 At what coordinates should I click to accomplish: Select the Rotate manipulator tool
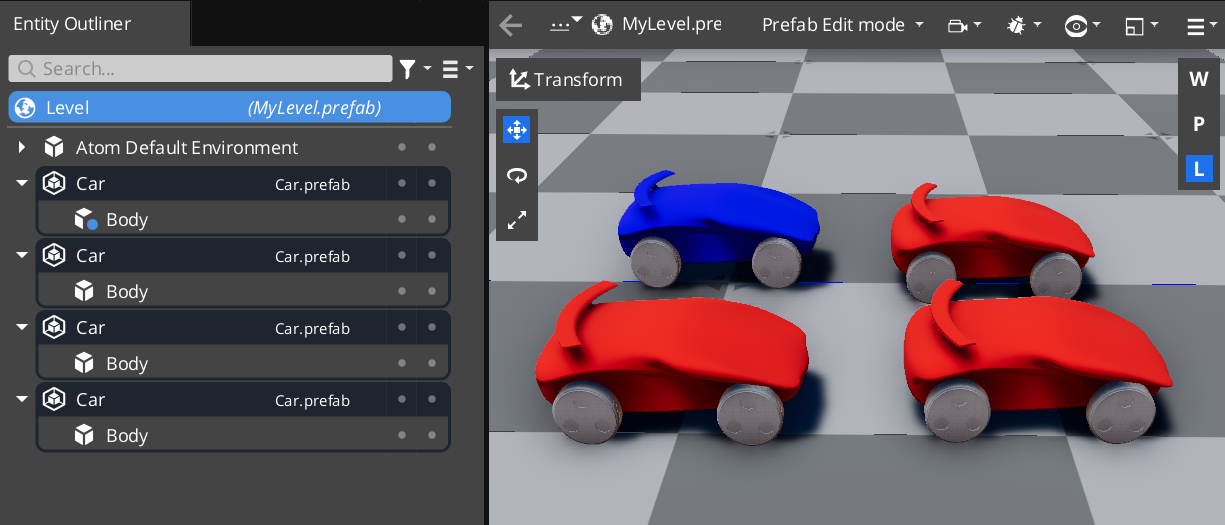click(517, 176)
